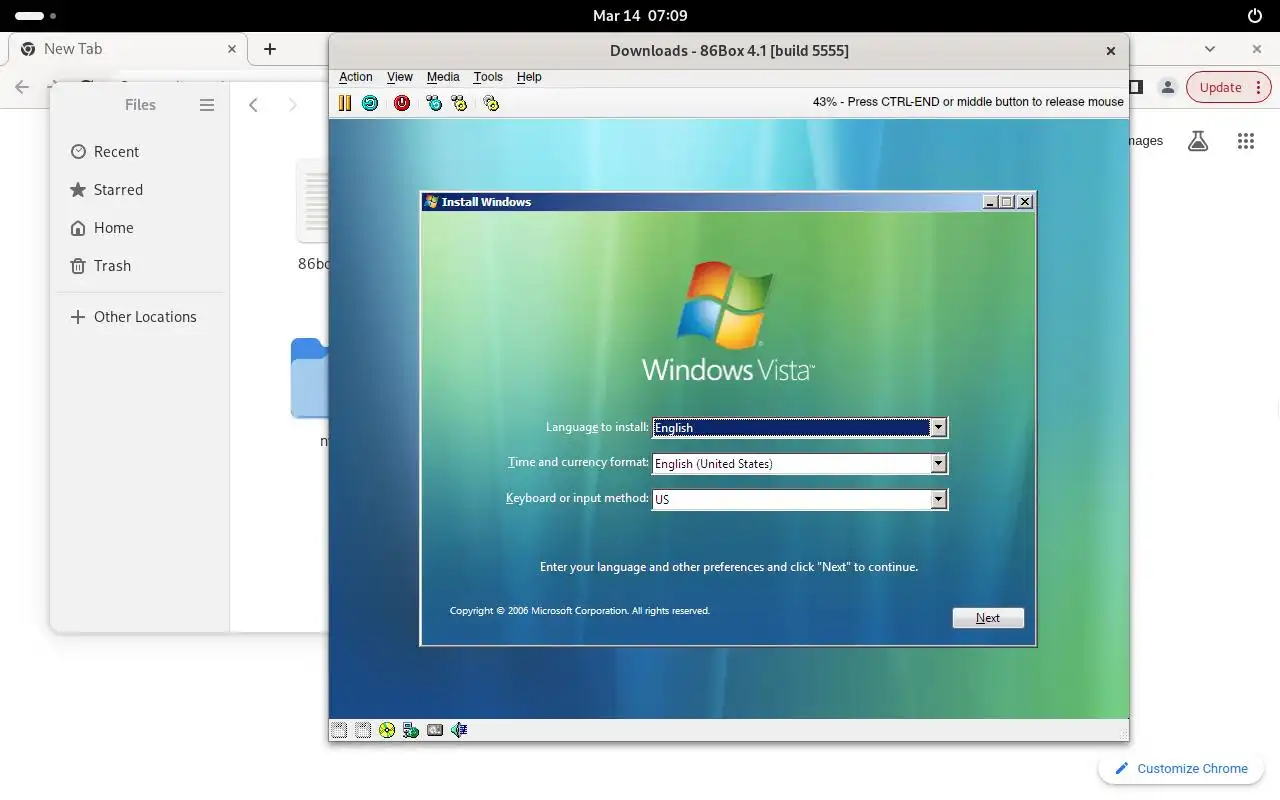
Task: Click the Microsoft copyright notice text
Action: click(x=580, y=611)
